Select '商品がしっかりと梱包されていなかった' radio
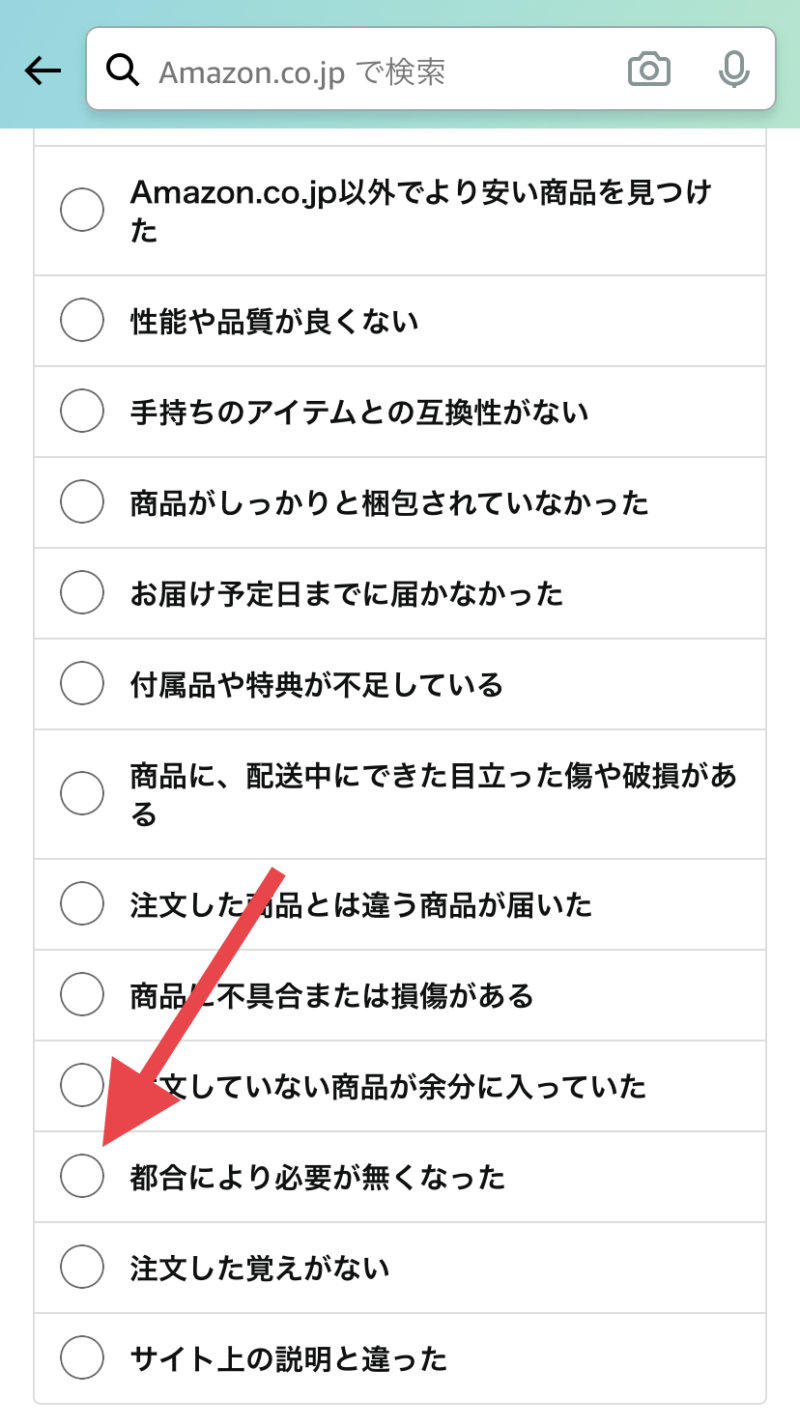This screenshot has width=800, height=1427. [x=82, y=502]
